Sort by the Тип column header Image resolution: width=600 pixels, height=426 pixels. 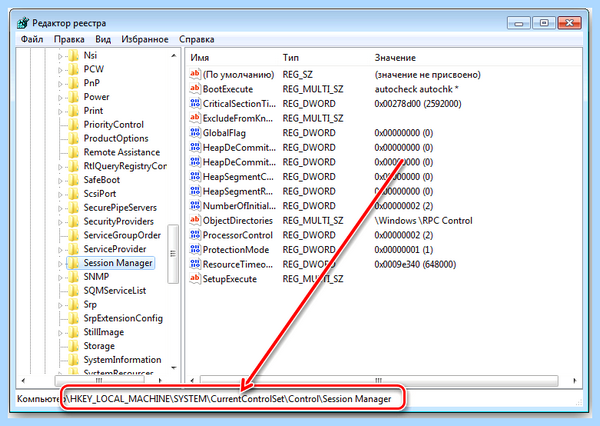pyautogui.click(x=291, y=58)
